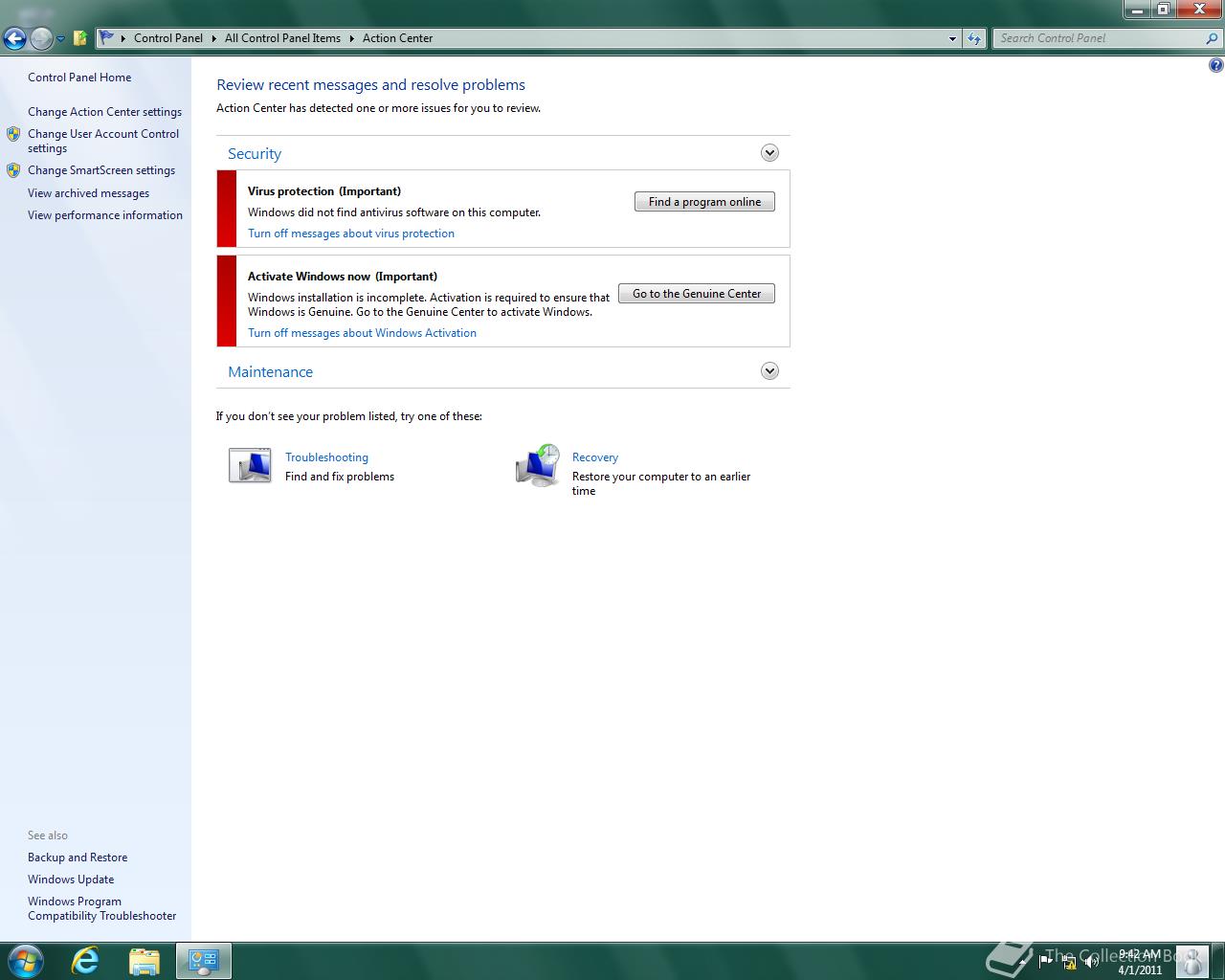Click the Refresh button beside address bar
Viewport: 1225px width, 980px height.
(x=974, y=38)
